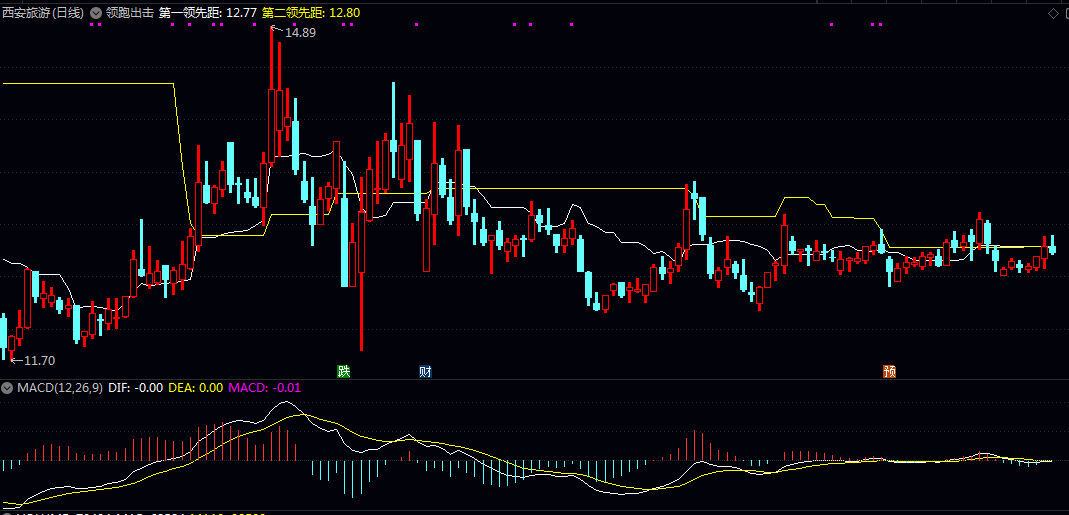The width and height of the screenshot is (1069, 515).
Task: Expand the MACD indicator dropdown arrow
Action: [7, 387]
